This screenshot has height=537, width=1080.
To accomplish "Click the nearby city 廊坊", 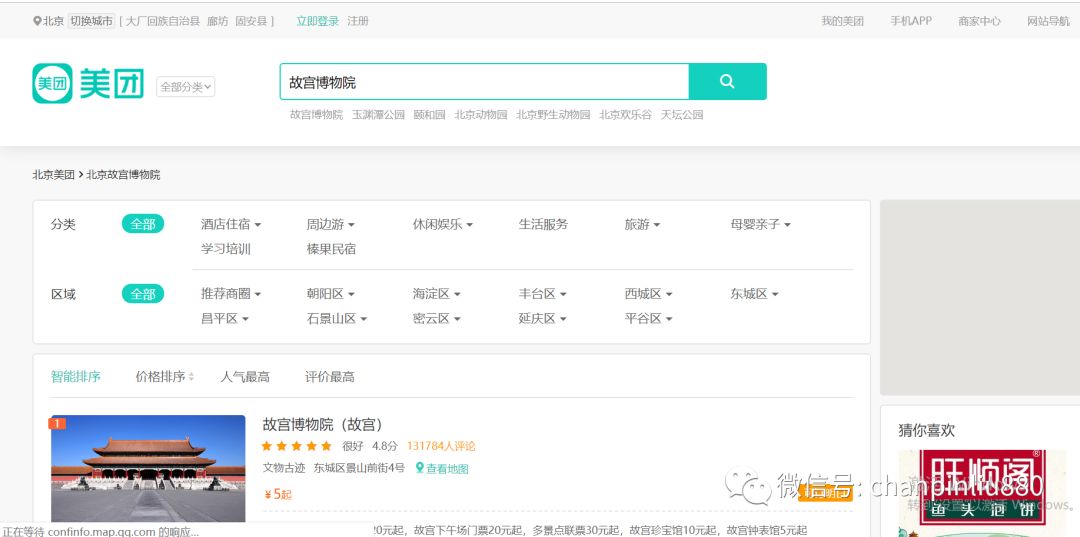I will 218,21.
